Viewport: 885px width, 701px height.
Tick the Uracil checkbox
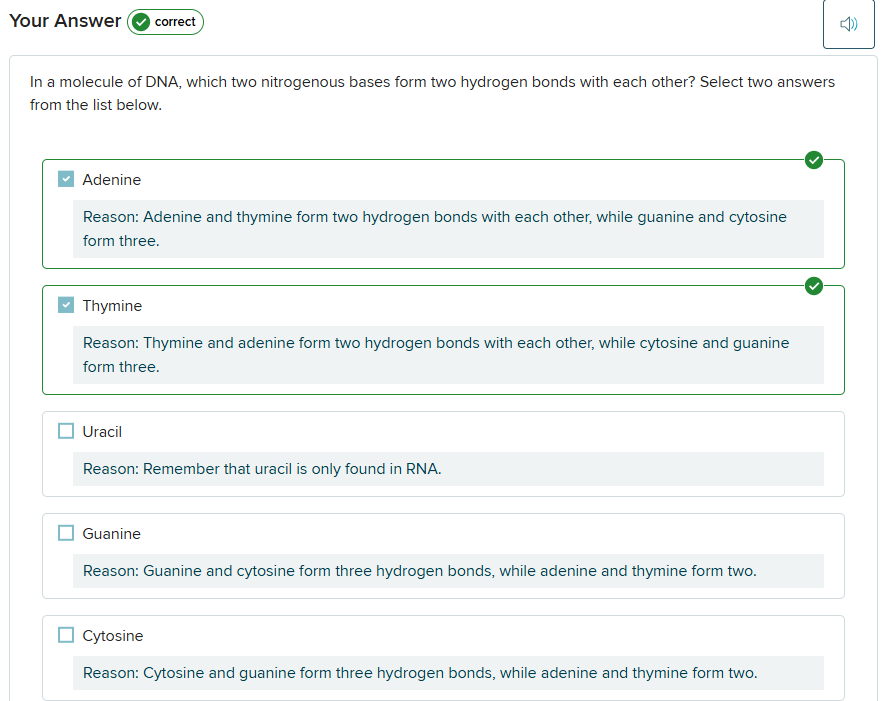pyautogui.click(x=66, y=431)
